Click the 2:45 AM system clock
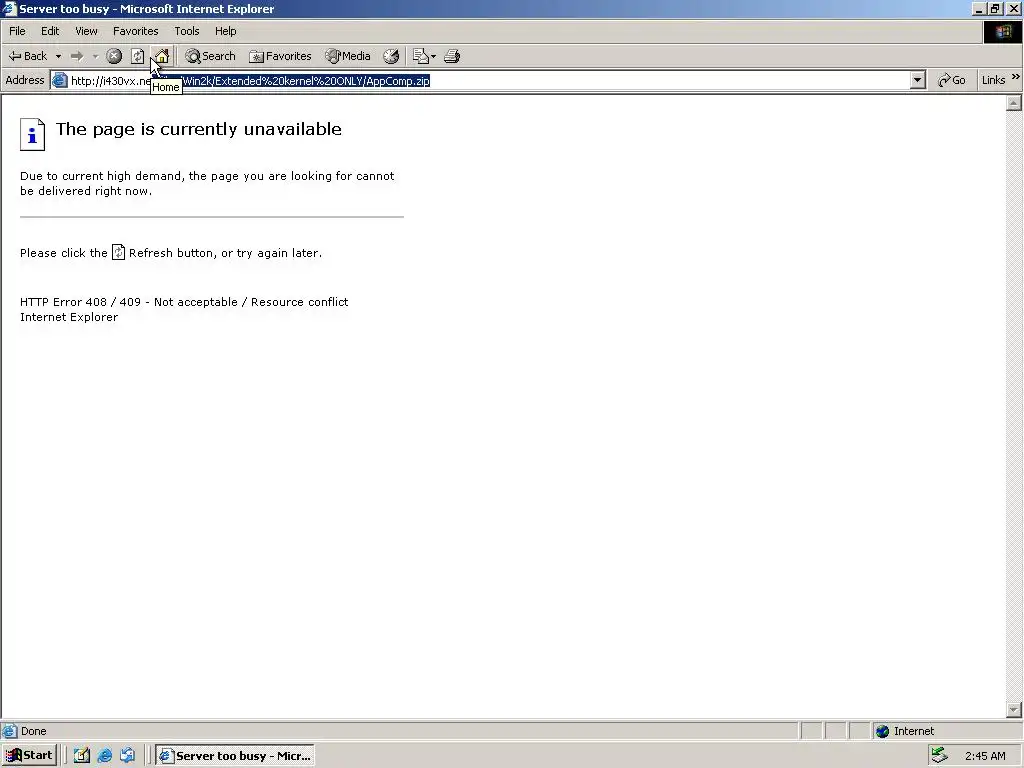 [x=985, y=756]
